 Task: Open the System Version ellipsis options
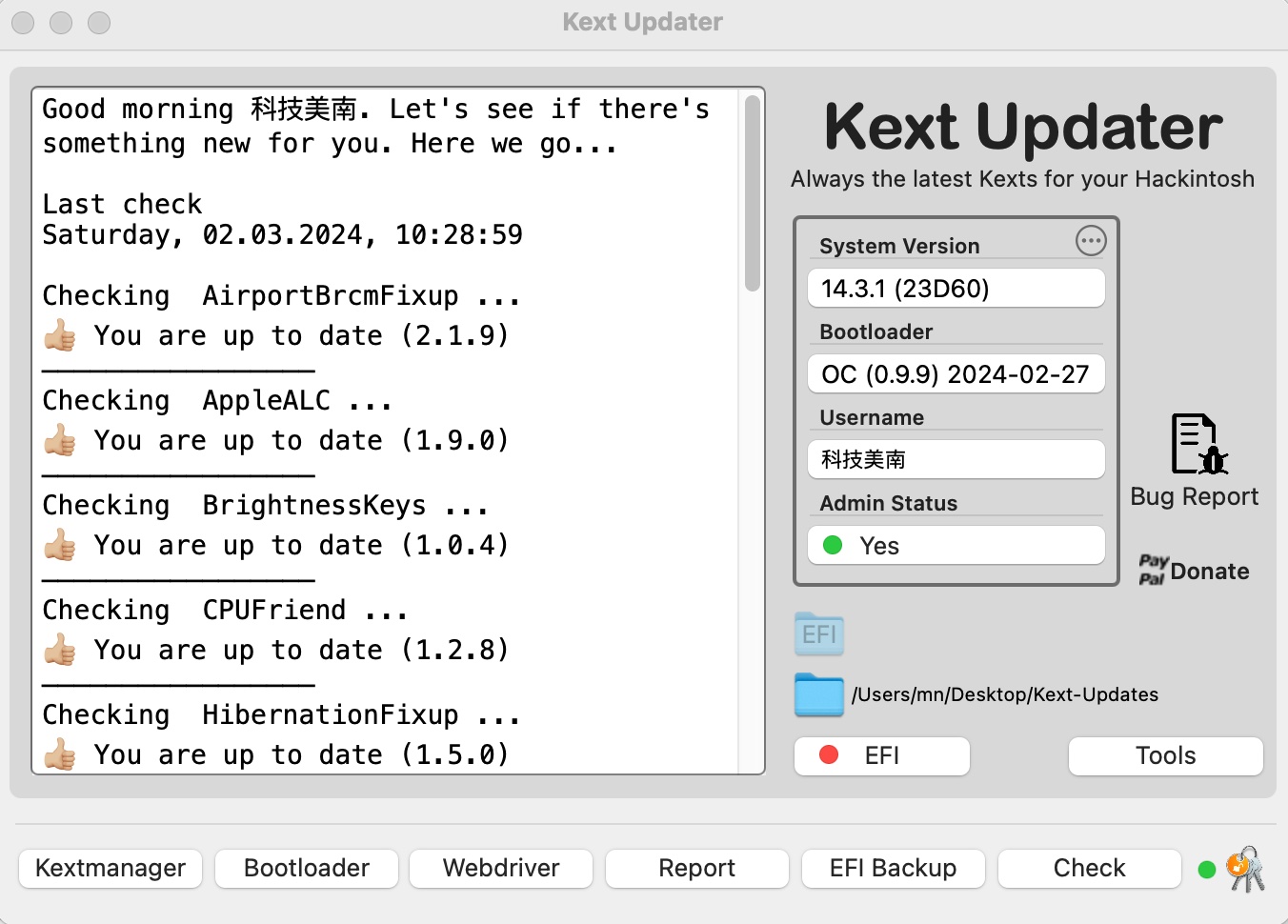pyautogui.click(x=1091, y=241)
